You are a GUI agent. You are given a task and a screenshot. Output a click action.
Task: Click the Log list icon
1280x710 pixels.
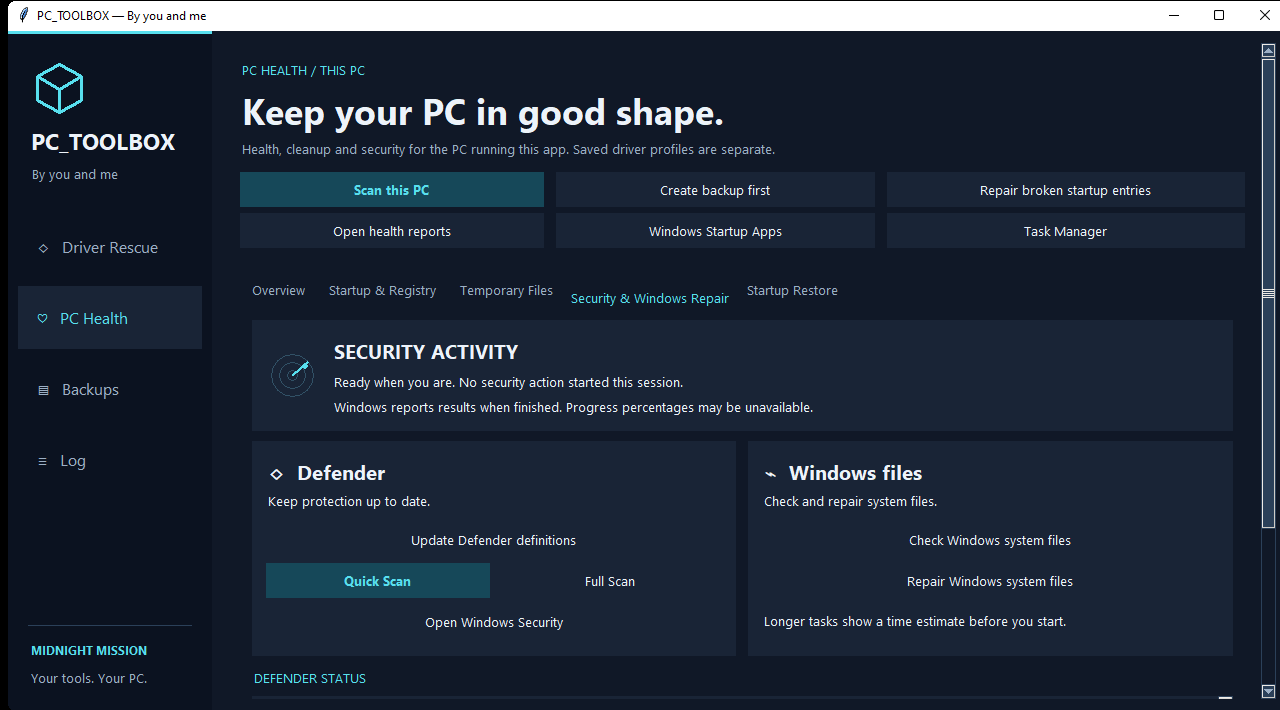42,461
